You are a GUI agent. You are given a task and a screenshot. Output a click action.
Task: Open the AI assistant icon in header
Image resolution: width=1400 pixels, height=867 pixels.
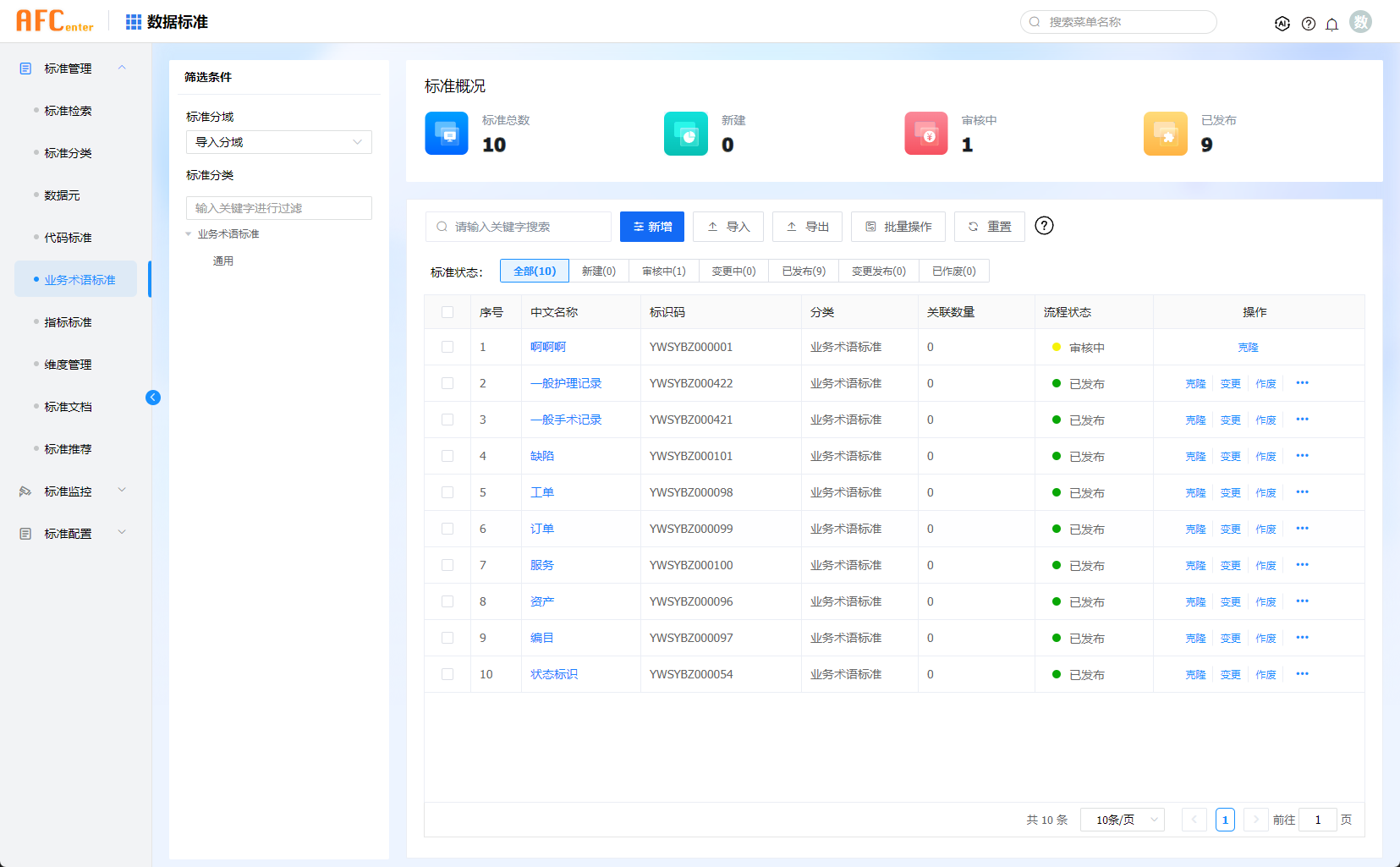tap(1282, 24)
